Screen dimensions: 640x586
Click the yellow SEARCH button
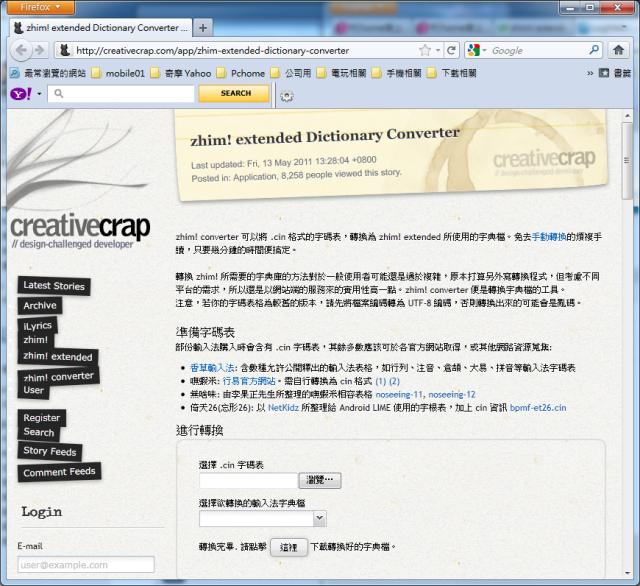[234, 93]
